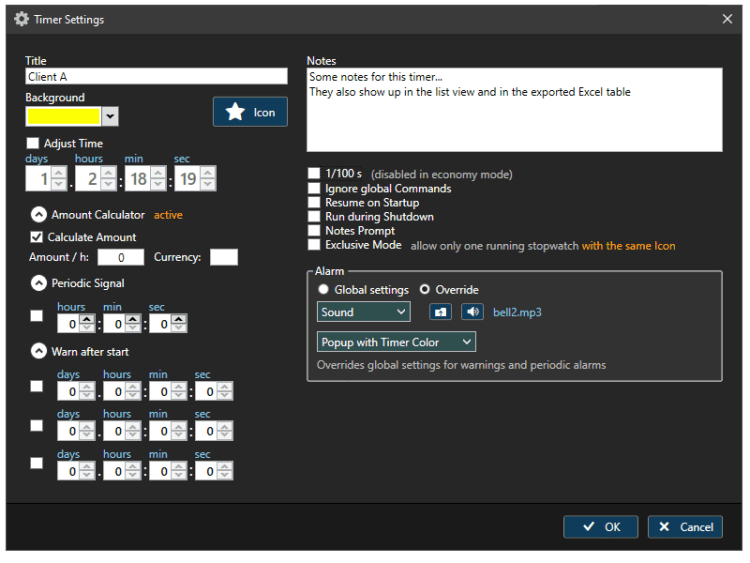Image resolution: width=750 pixels, height=563 pixels.
Task: Increase Periodic Signal min value
Action: coord(132,320)
